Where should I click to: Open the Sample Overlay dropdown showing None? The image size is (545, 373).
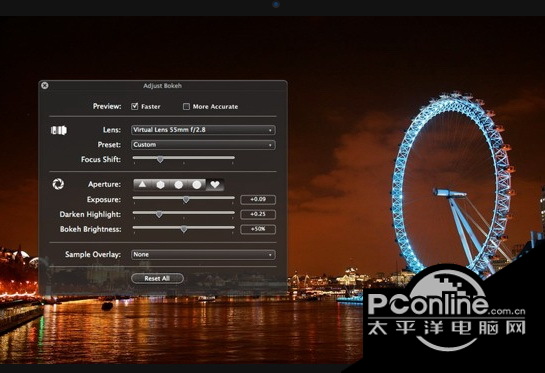[203, 254]
